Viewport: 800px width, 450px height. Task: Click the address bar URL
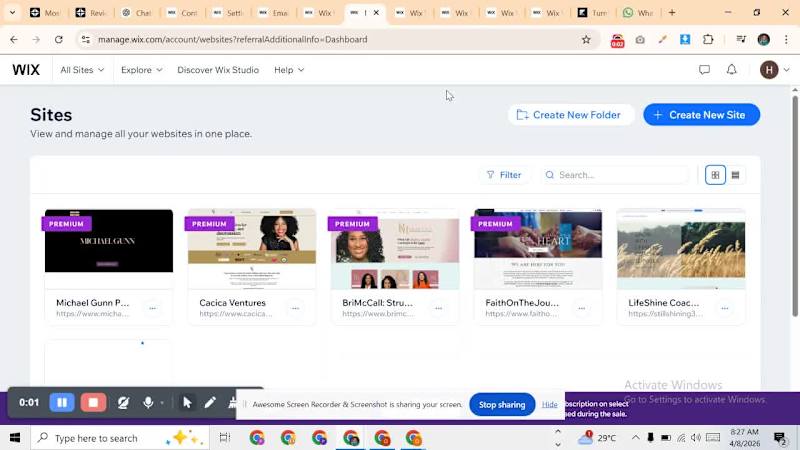click(x=233, y=39)
